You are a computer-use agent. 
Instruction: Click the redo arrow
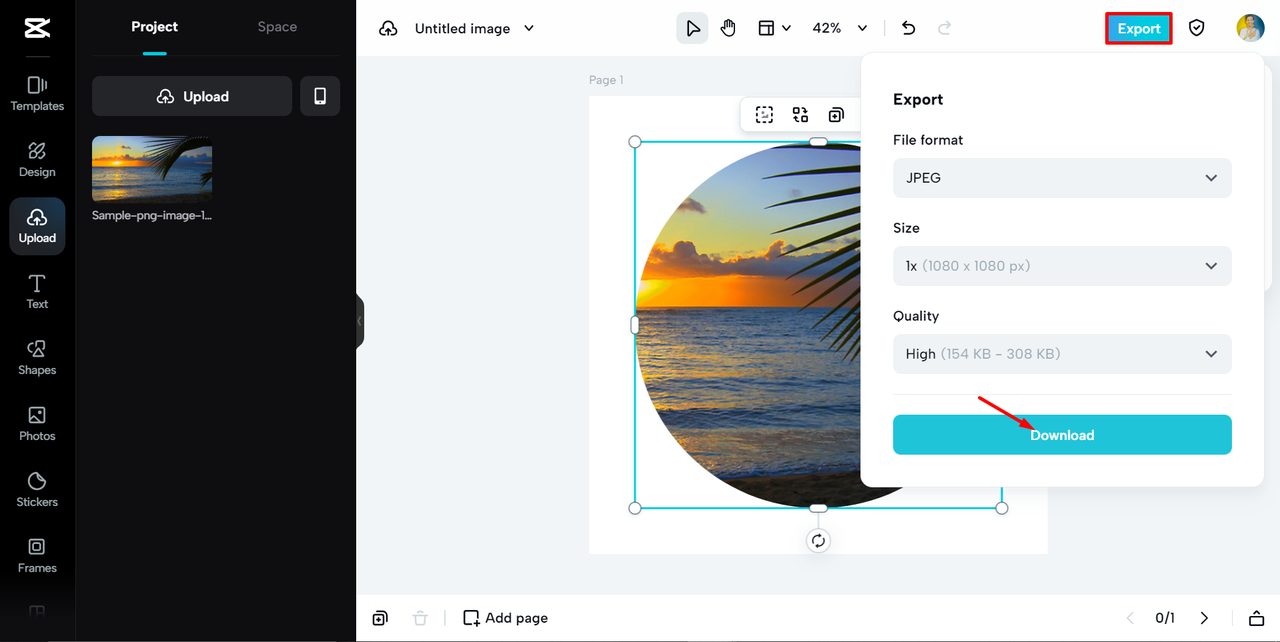pos(944,28)
